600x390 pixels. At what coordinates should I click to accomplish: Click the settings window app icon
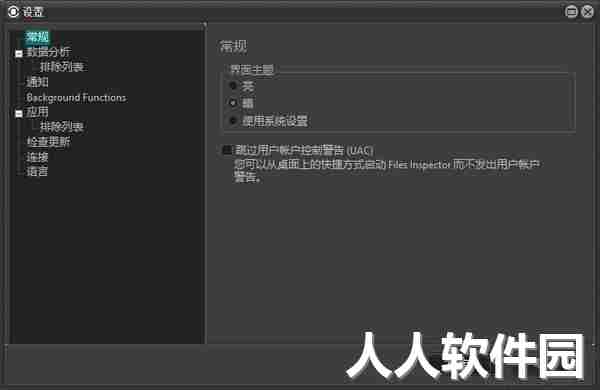[x=13, y=12]
